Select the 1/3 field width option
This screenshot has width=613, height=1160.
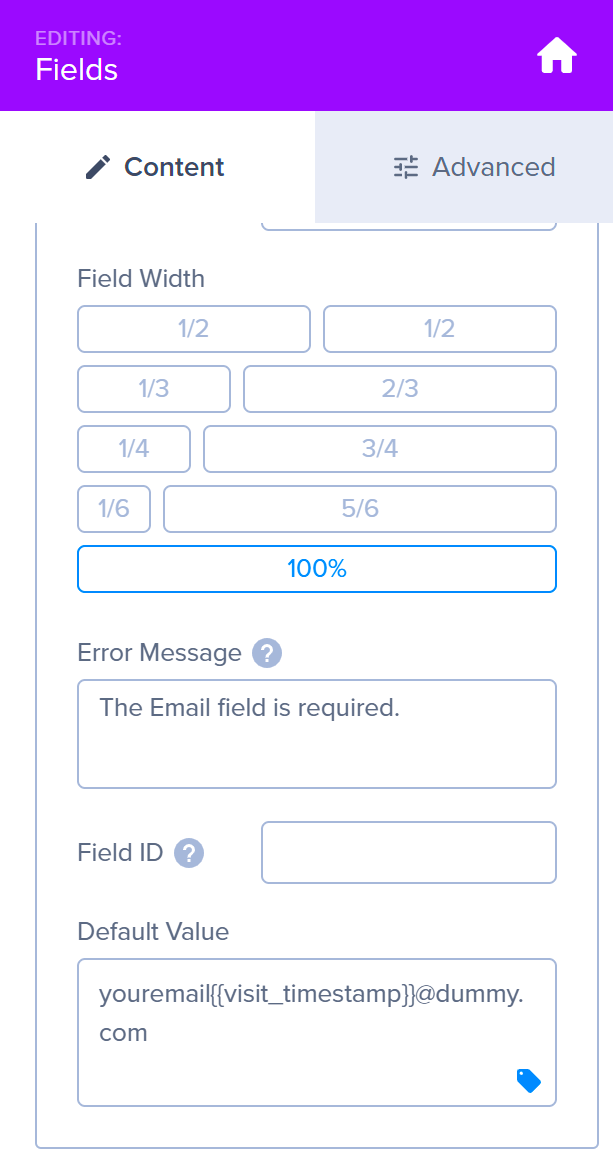tap(153, 388)
